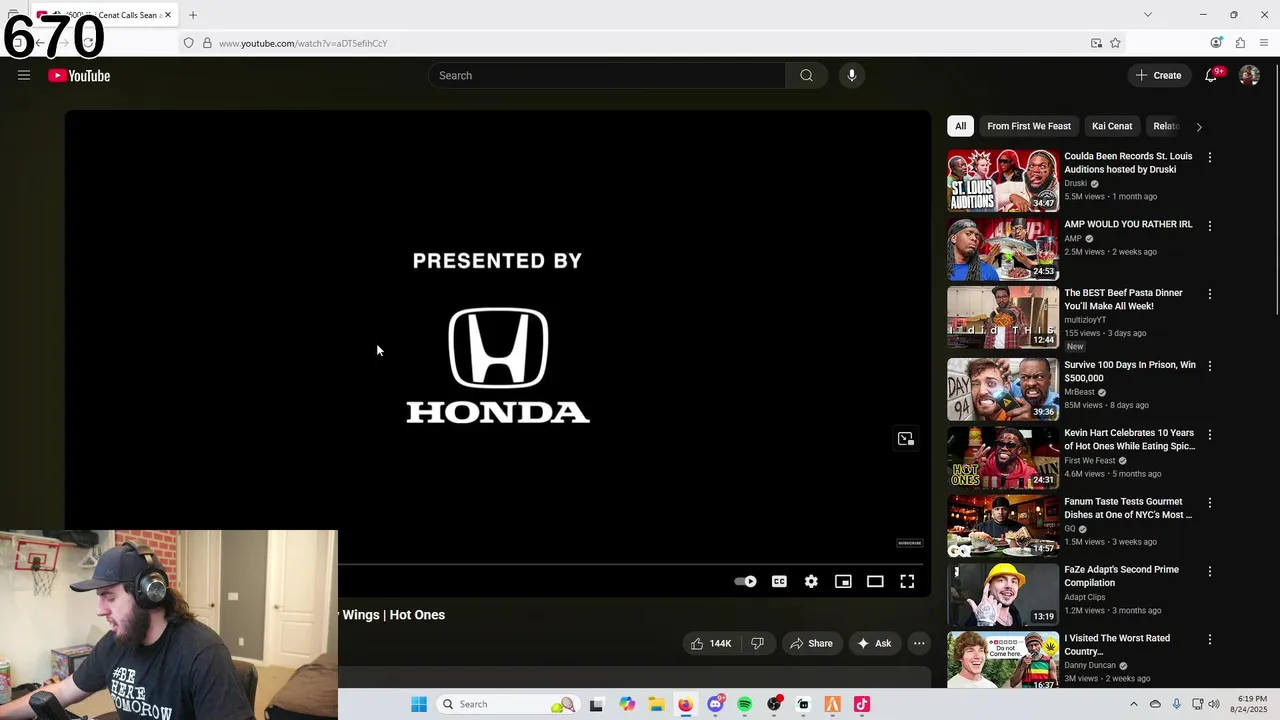Open a new browser tab

click(193, 15)
